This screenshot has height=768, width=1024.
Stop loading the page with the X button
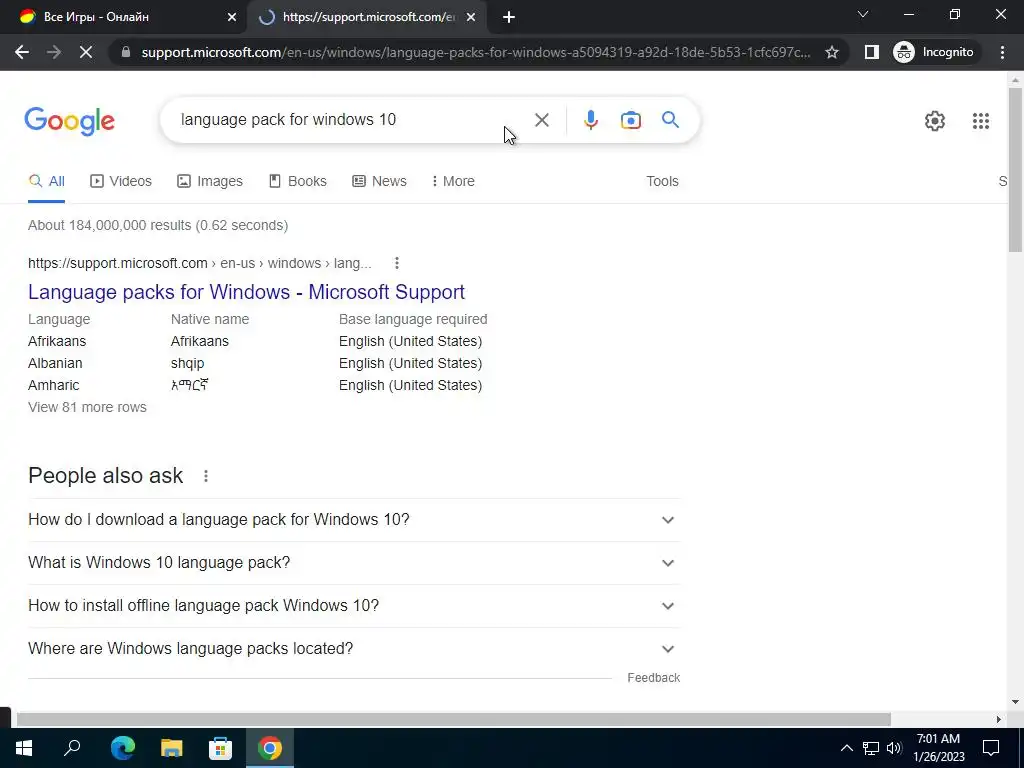click(x=86, y=52)
